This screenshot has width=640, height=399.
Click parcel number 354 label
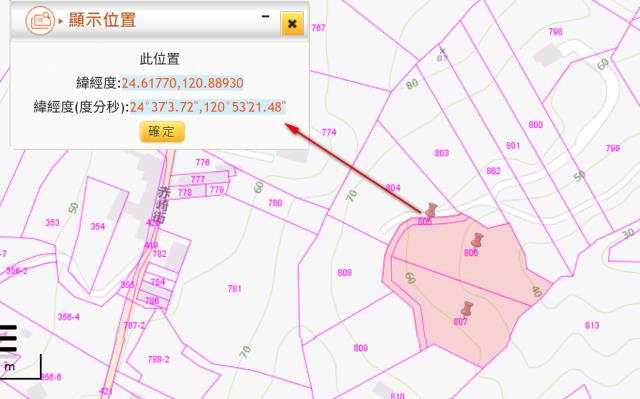[x=98, y=226]
